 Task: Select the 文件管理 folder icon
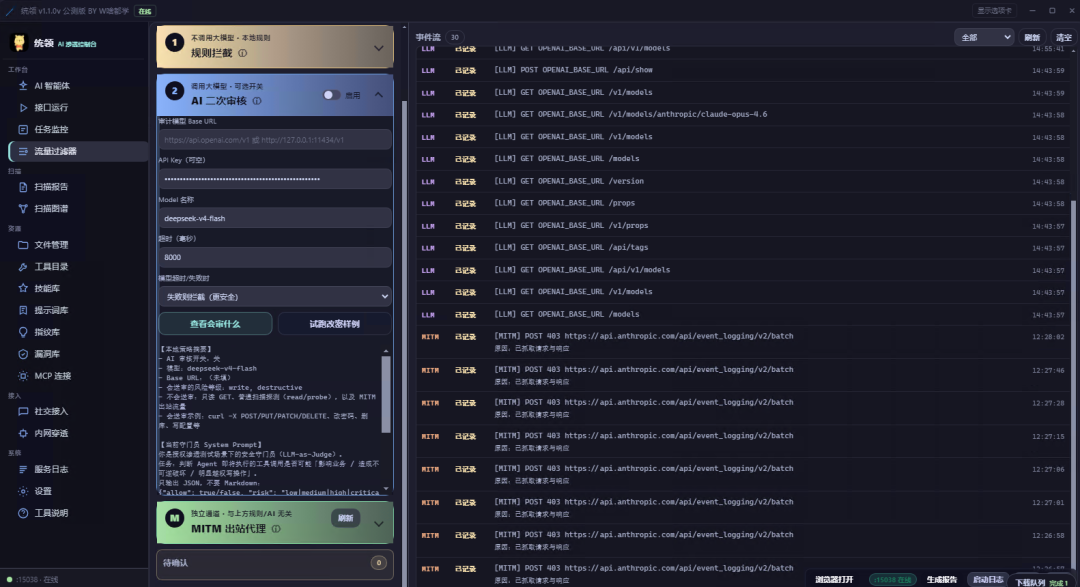23,245
